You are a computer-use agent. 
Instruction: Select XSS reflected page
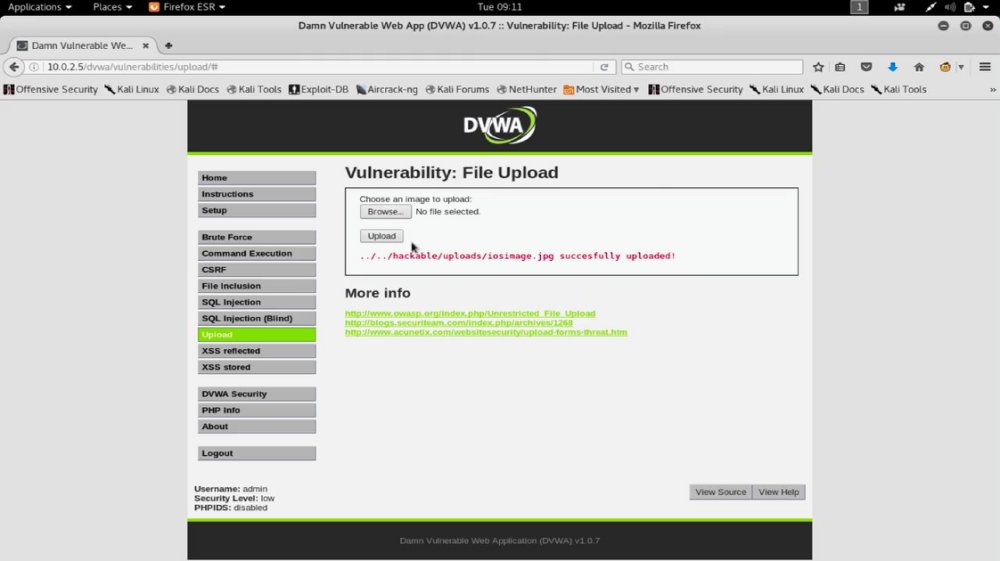256,351
